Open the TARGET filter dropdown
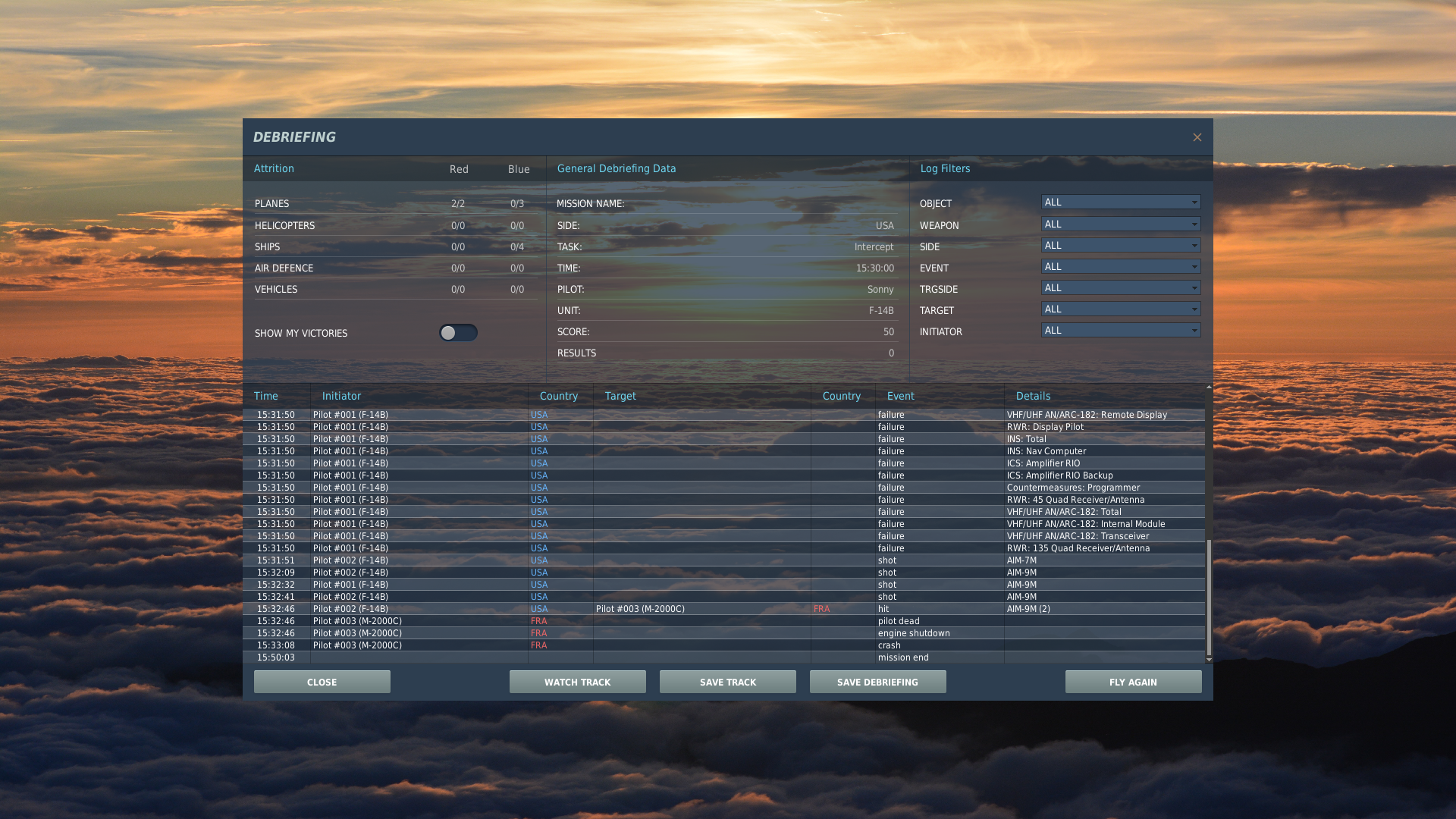This screenshot has height=819, width=1456. [x=1121, y=309]
